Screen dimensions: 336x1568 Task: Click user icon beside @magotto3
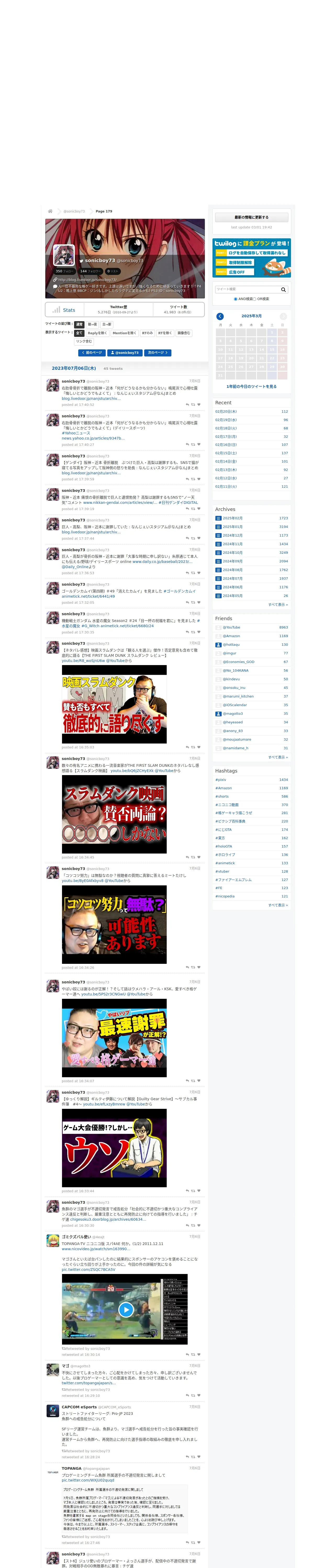218,713
